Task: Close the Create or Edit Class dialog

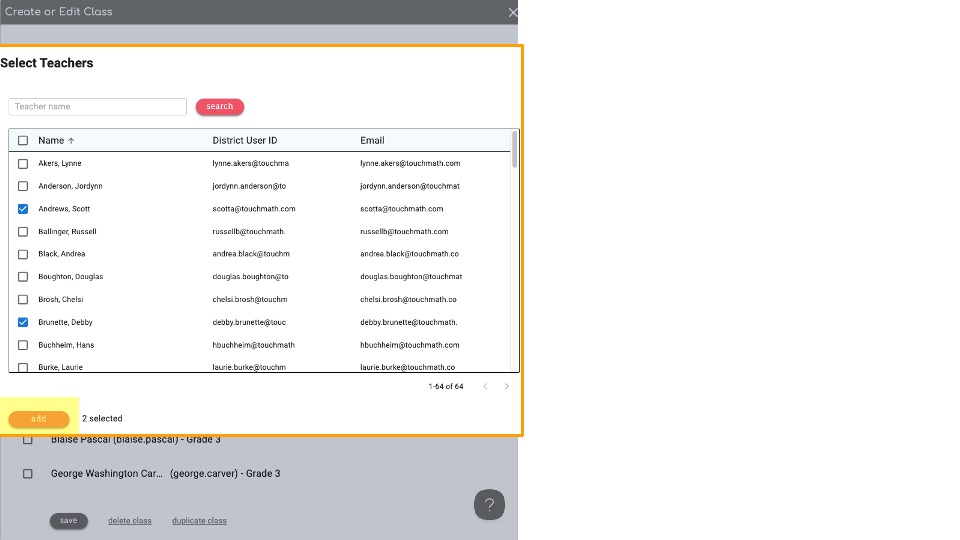Action: (x=512, y=12)
